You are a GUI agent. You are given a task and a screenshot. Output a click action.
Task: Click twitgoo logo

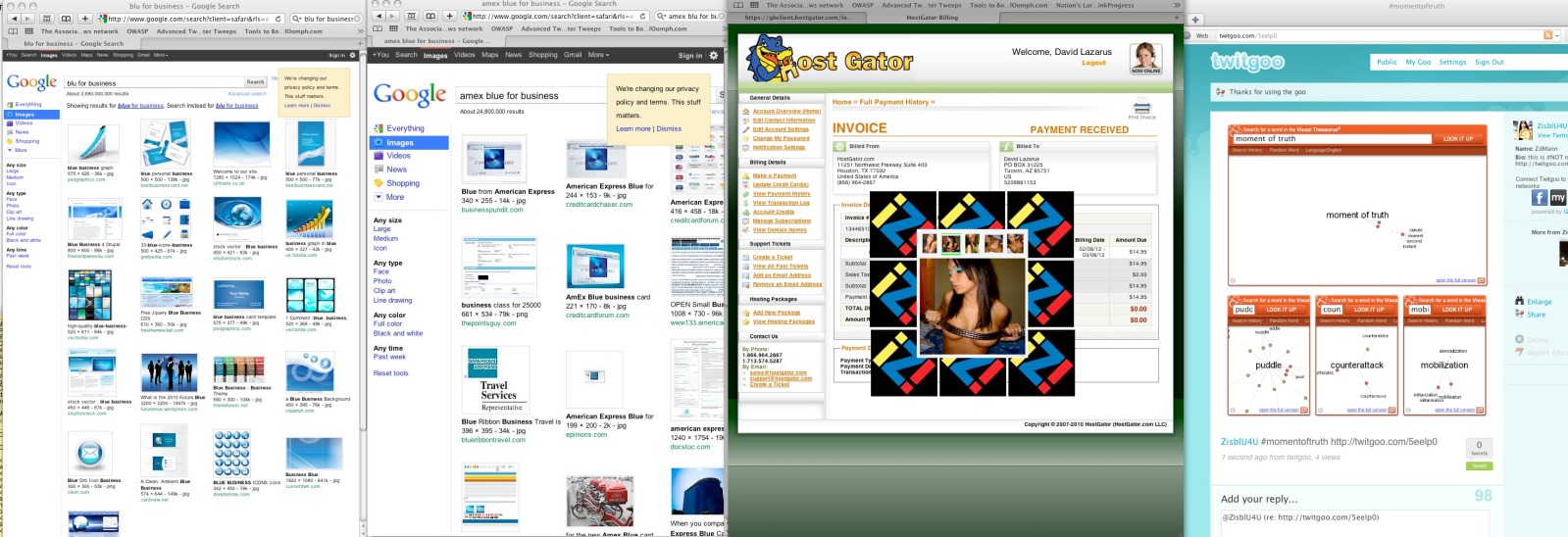pyautogui.click(x=1247, y=62)
